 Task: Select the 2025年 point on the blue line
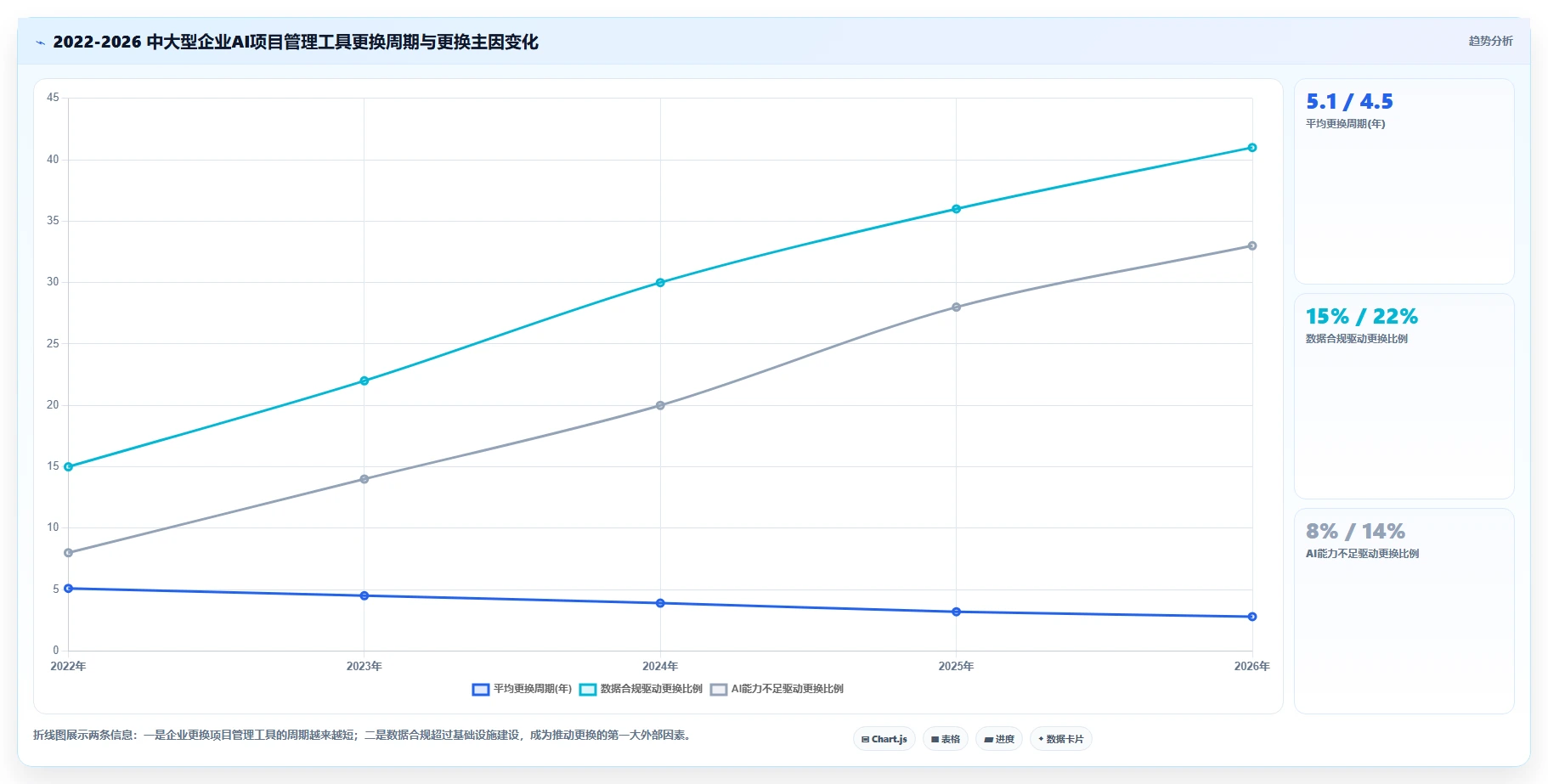pyautogui.click(x=956, y=612)
